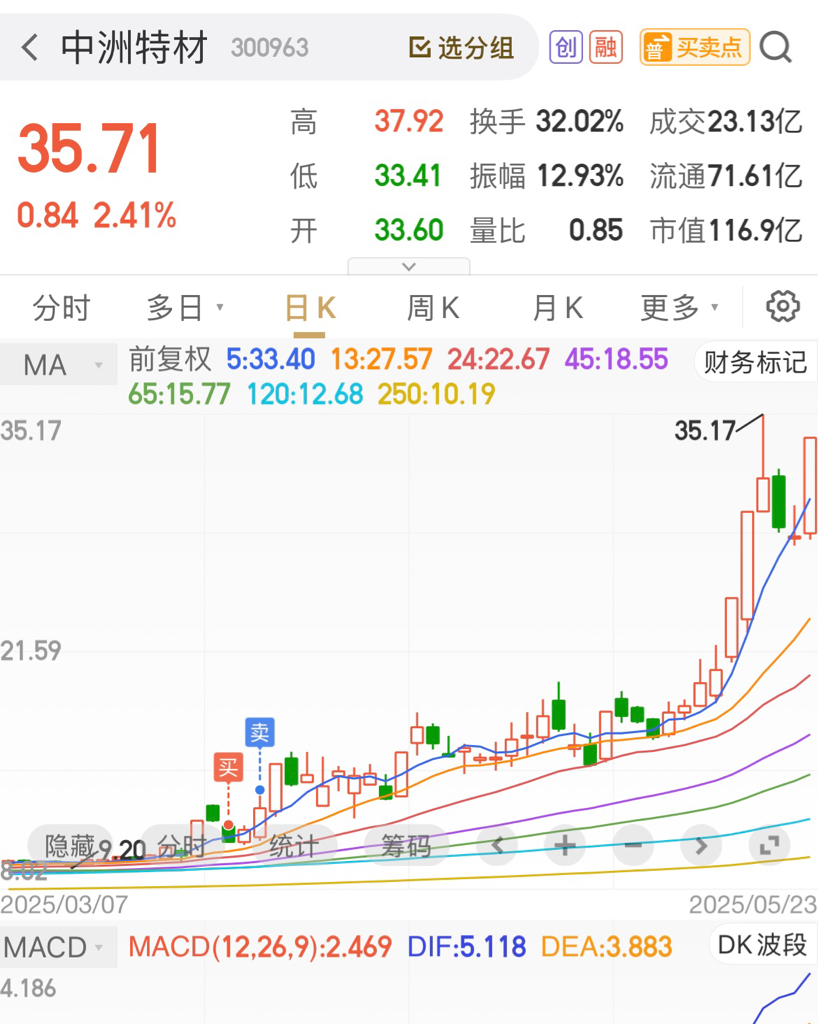Open the 买卖点 buy-sell points feature
818x1024 pixels.
point(695,47)
